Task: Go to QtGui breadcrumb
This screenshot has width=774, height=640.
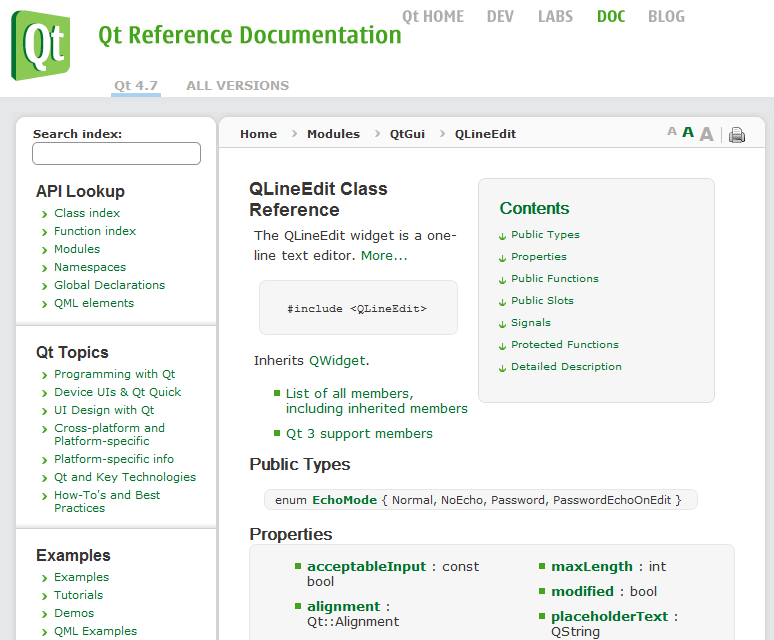Action: (407, 134)
